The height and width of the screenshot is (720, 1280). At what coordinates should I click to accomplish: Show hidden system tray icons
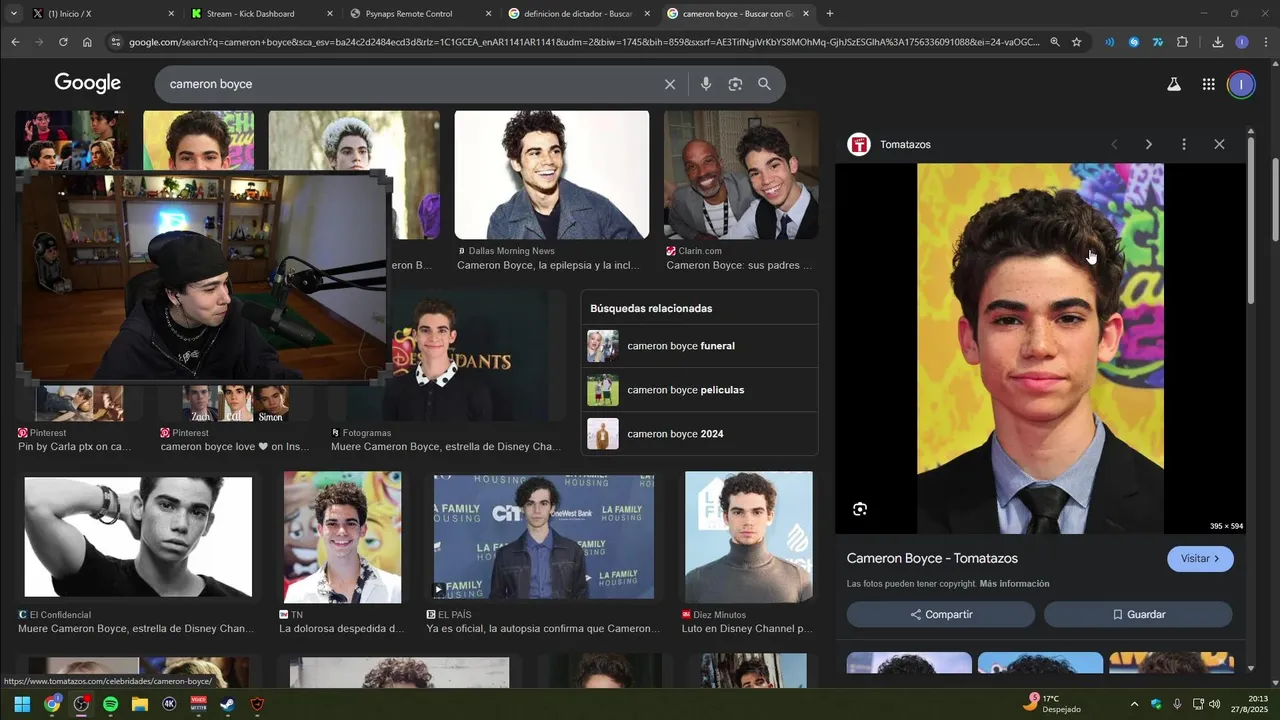click(1134, 704)
